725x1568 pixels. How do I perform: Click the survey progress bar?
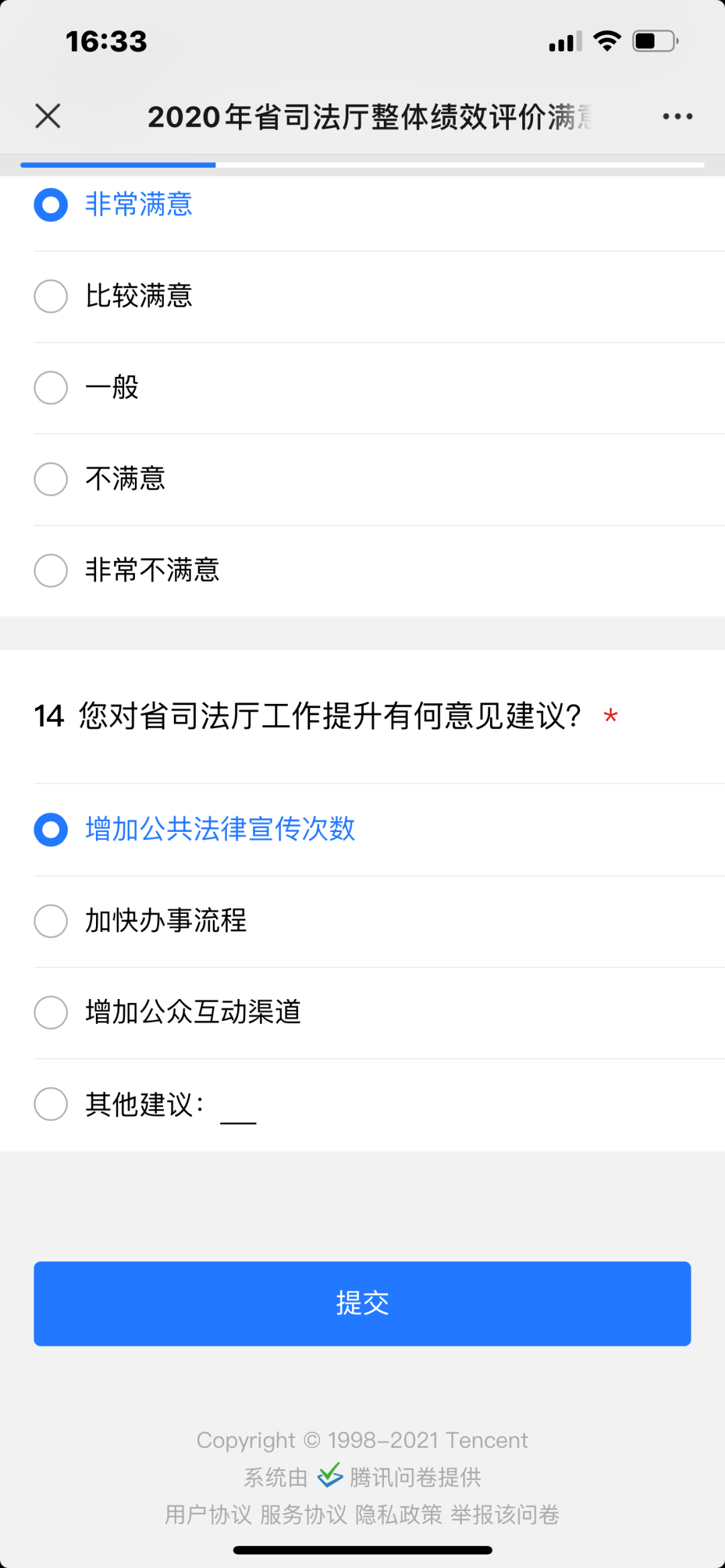(362, 164)
